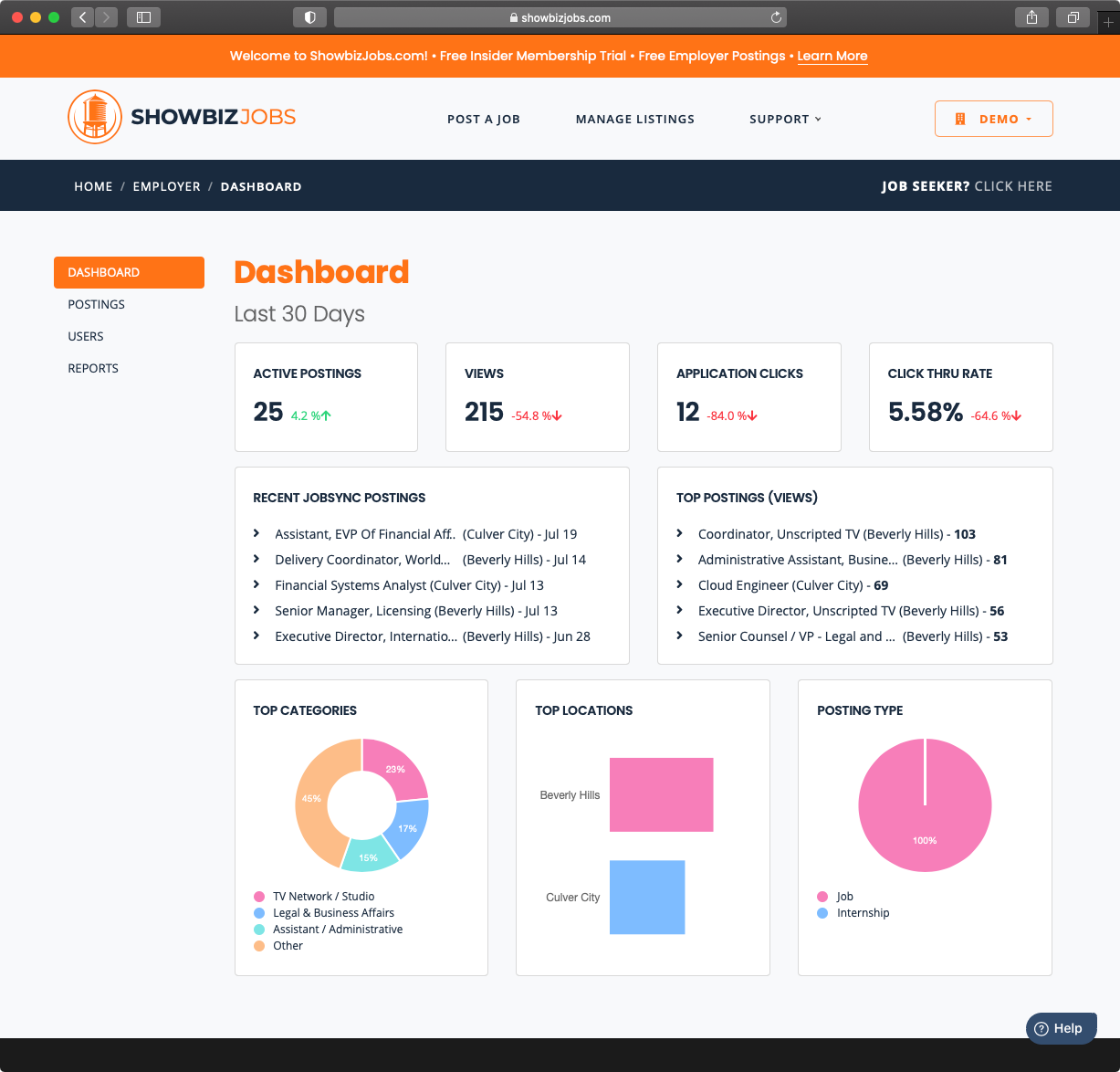1120x1072 pixels.
Task: Open Postings in the left sidebar
Action: (97, 304)
